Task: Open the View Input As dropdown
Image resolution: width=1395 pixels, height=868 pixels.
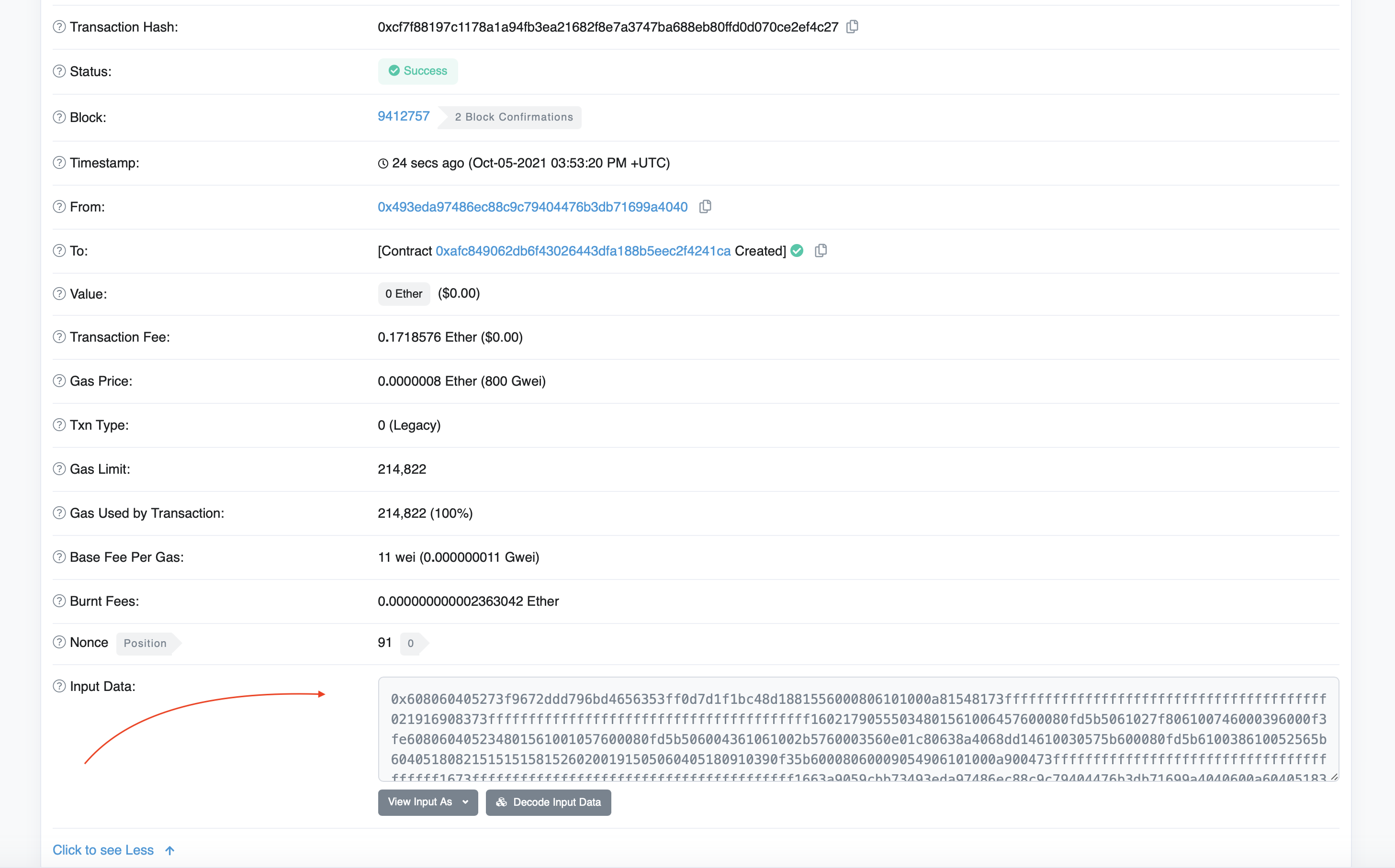Action: 428,802
